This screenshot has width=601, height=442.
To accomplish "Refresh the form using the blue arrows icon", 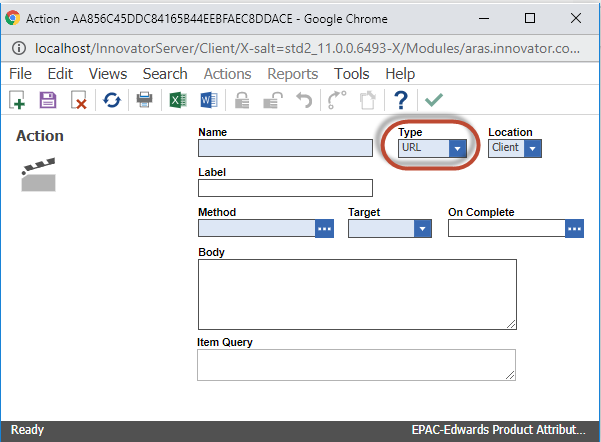I will 112,100.
